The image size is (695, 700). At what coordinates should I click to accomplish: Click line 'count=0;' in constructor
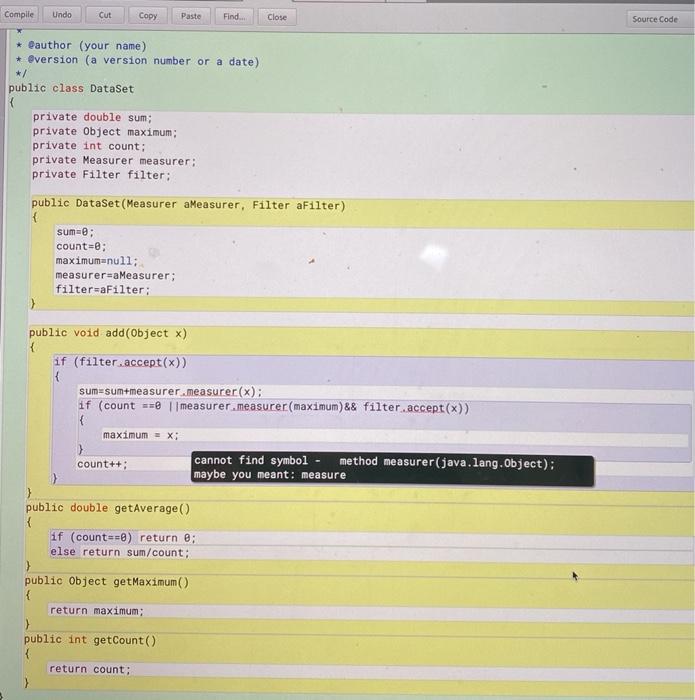81,246
